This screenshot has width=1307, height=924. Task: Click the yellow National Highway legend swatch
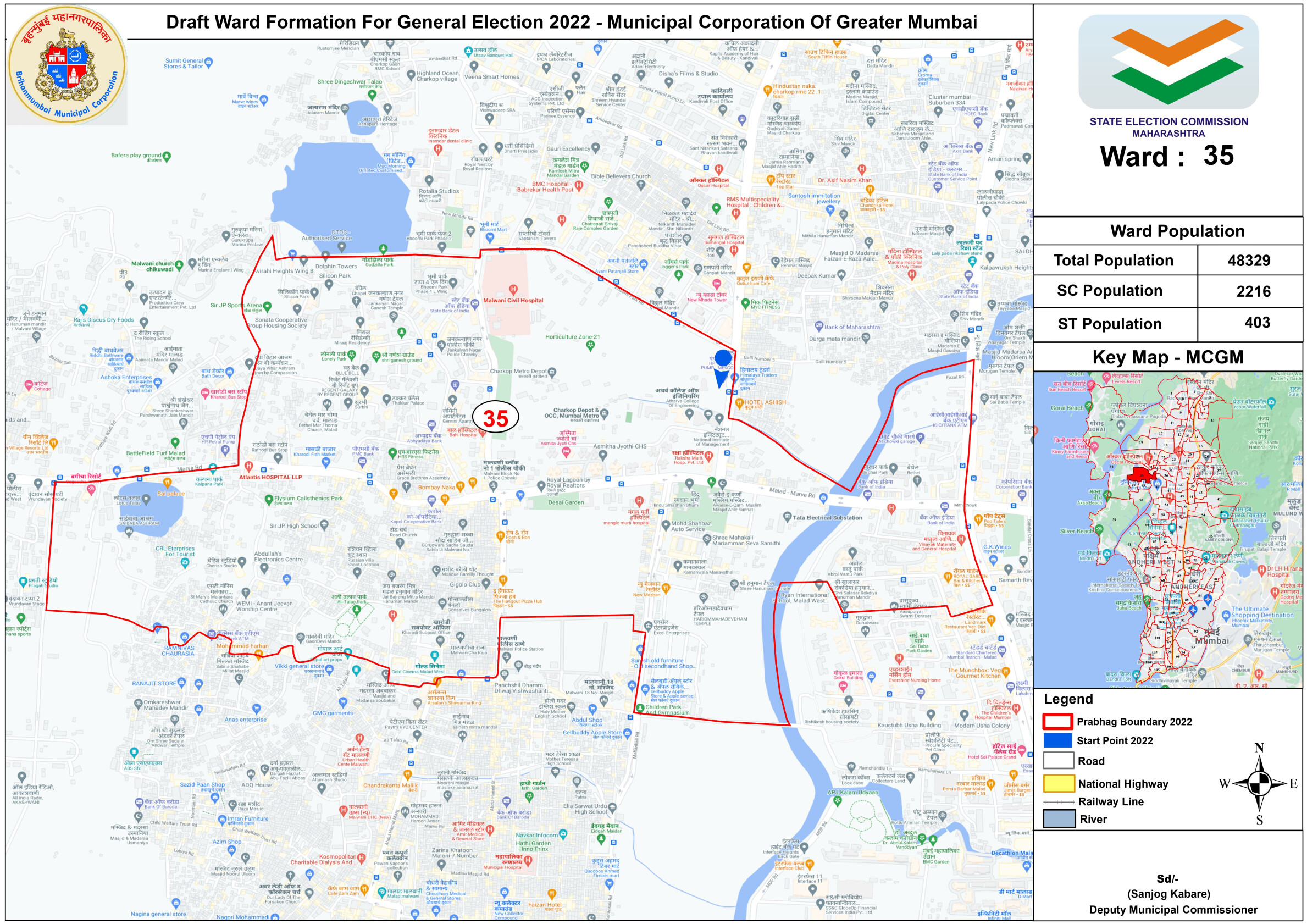1058,783
